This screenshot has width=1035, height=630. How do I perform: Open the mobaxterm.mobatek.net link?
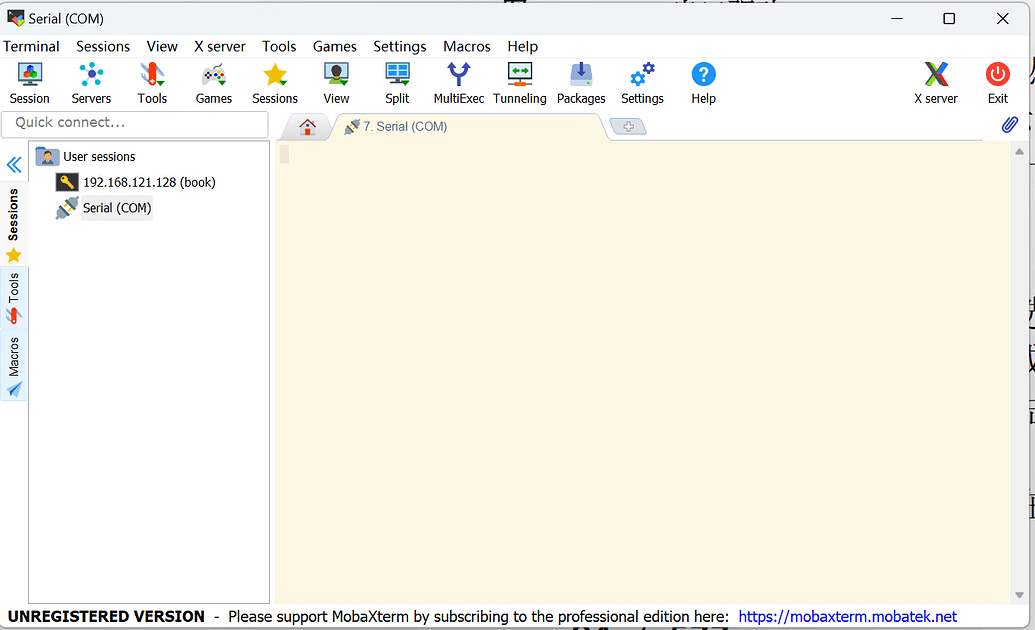click(847, 616)
